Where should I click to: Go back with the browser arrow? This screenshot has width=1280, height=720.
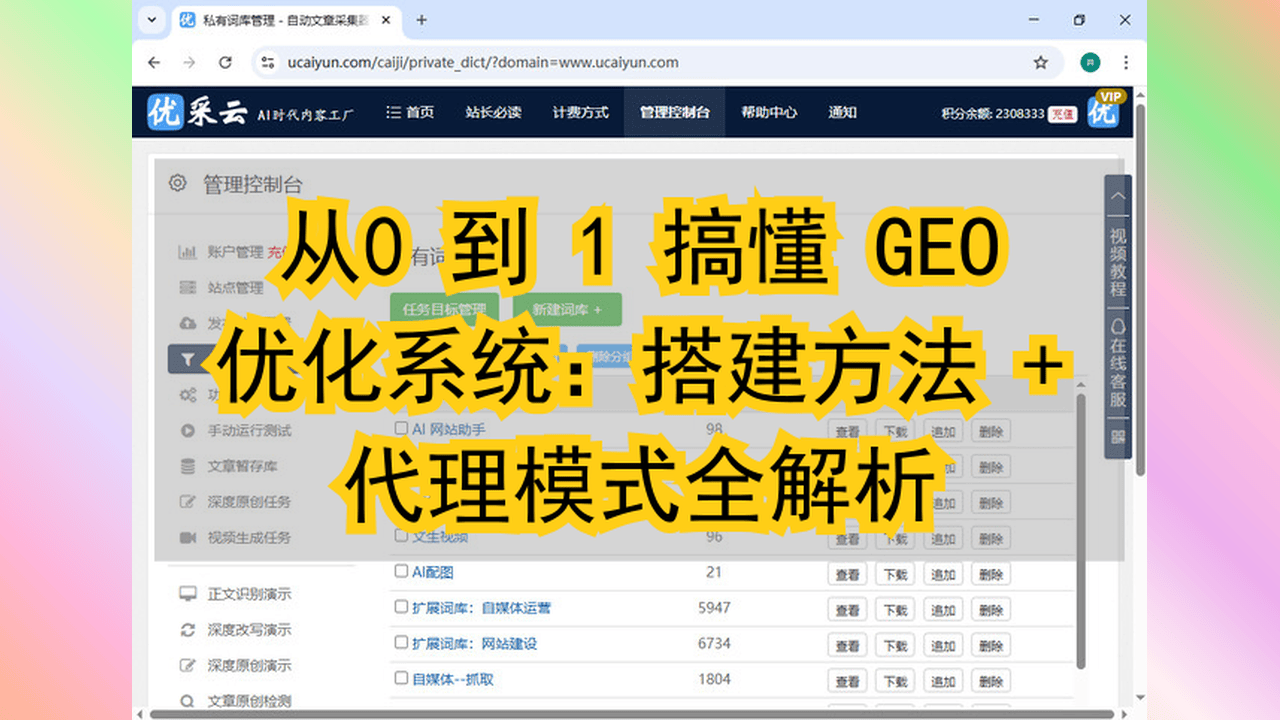pyautogui.click(x=154, y=62)
